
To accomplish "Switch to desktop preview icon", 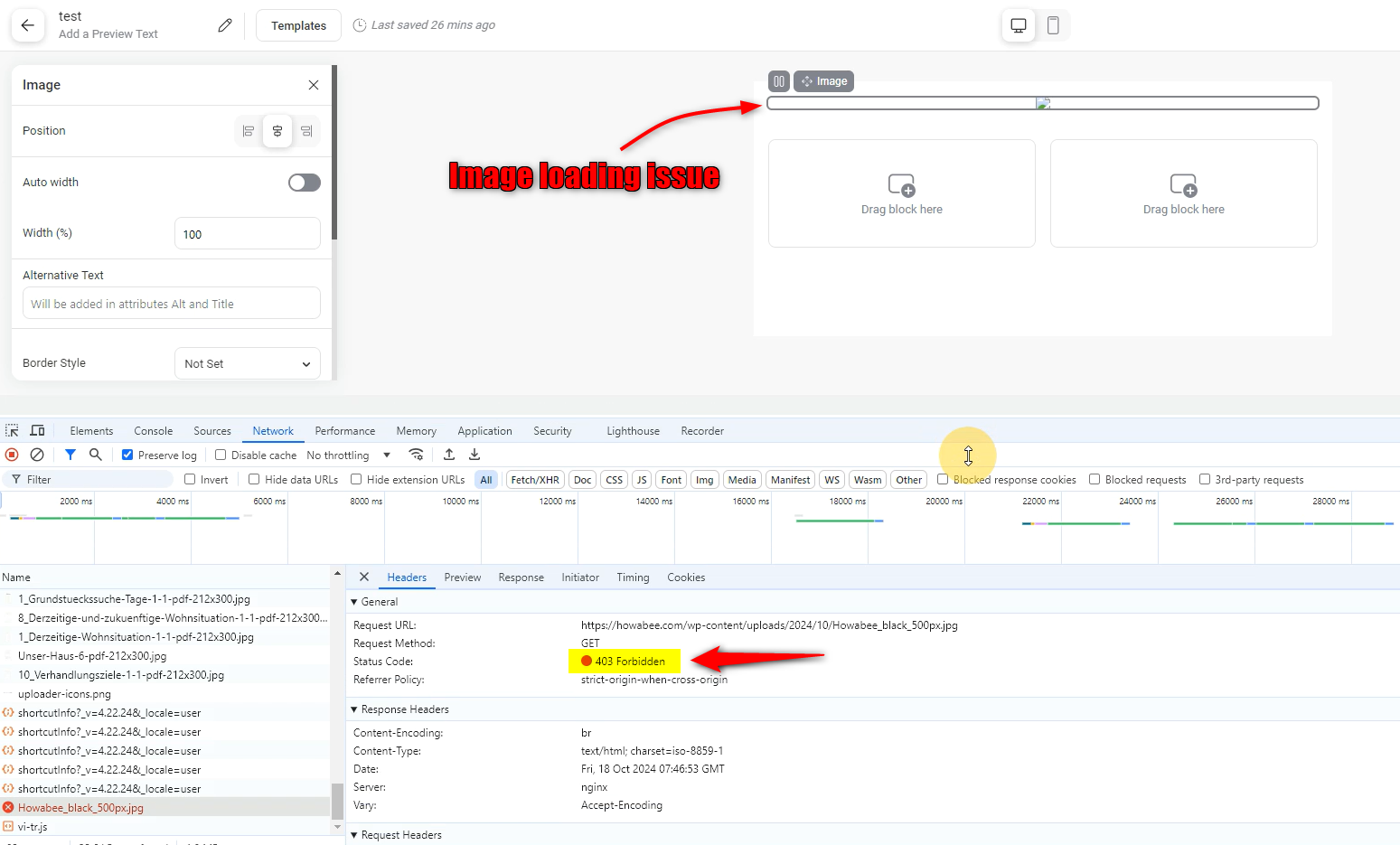I will (x=1019, y=25).
